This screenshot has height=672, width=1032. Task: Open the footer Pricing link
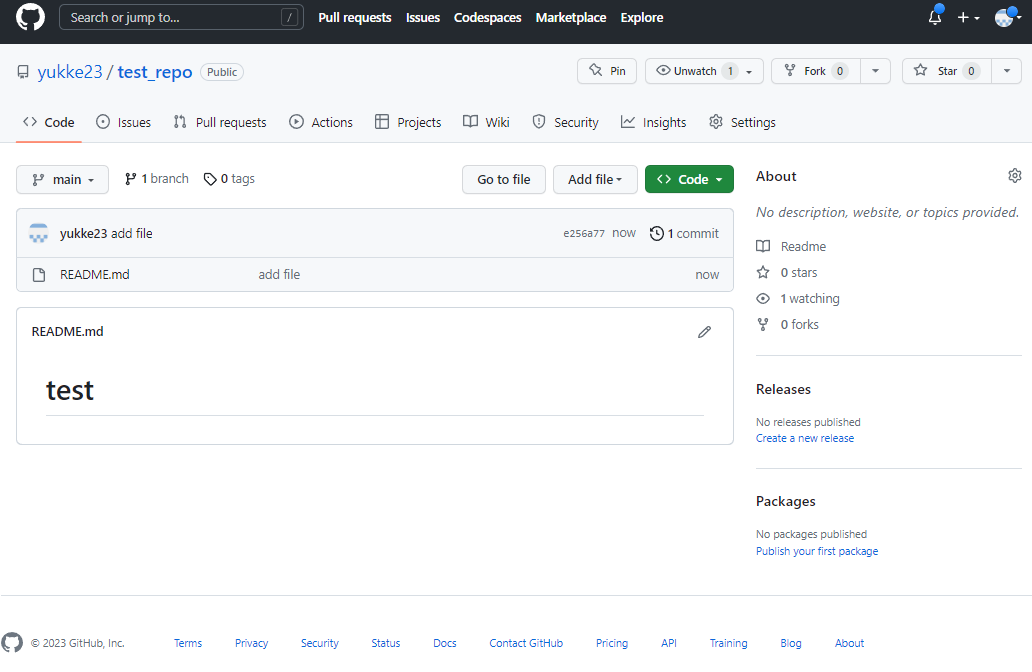(x=612, y=643)
